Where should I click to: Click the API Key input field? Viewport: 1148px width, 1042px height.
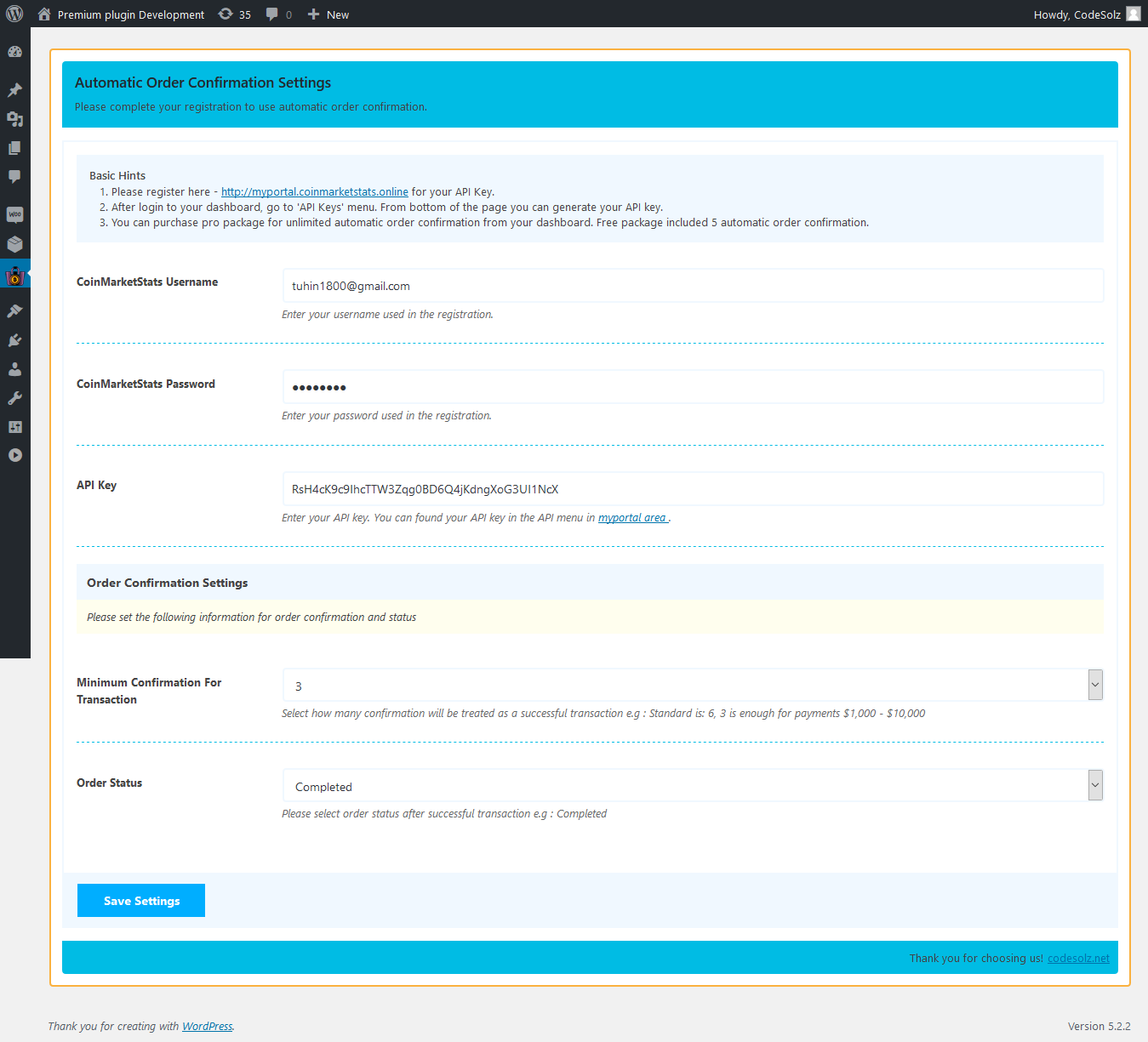(x=692, y=489)
